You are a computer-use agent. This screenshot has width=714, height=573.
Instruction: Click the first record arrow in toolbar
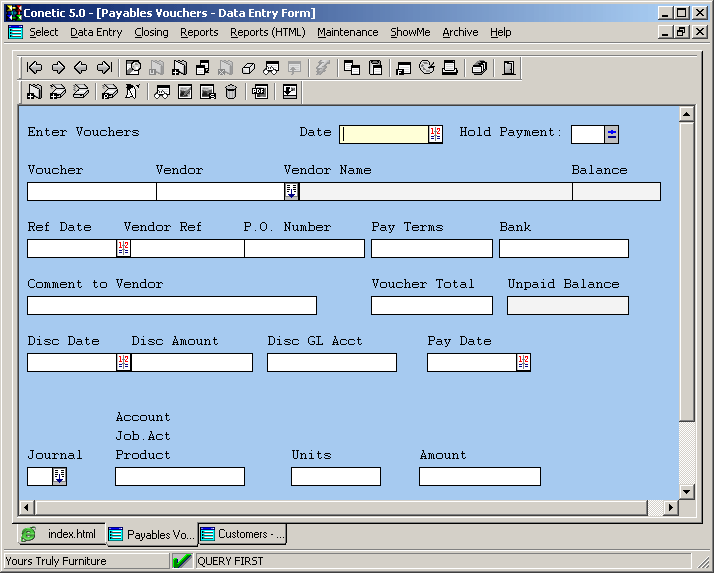coord(35,68)
